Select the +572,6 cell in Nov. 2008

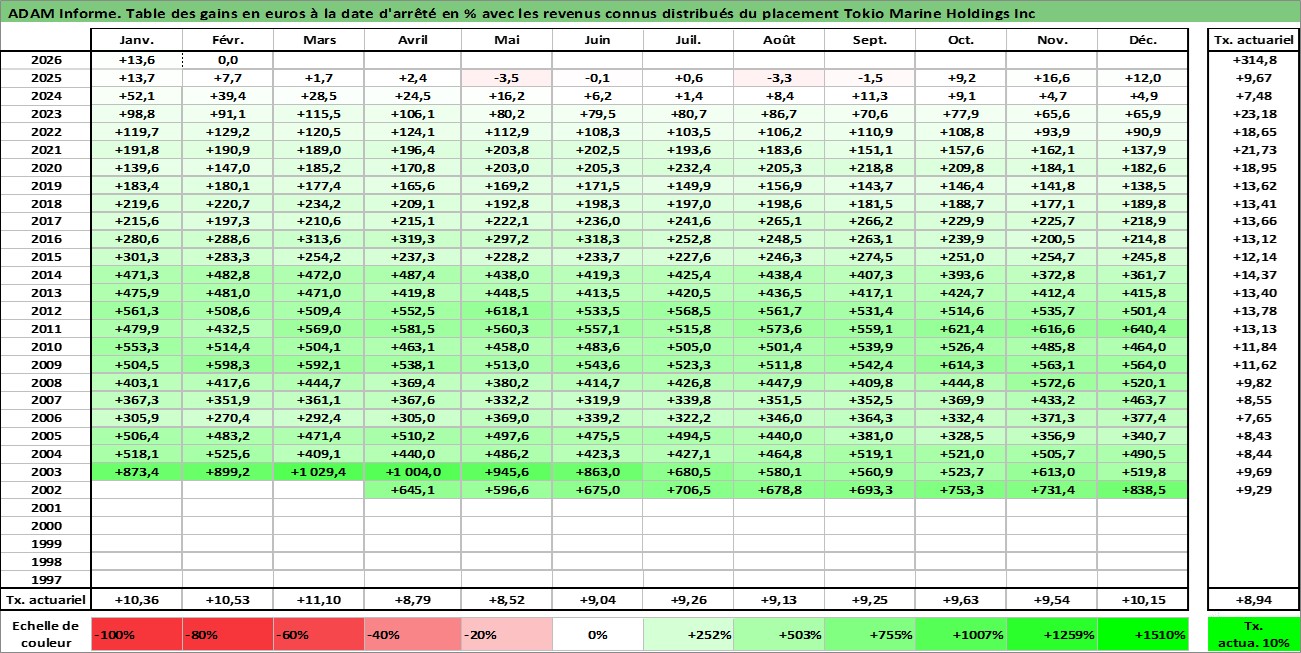click(1051, 383)
